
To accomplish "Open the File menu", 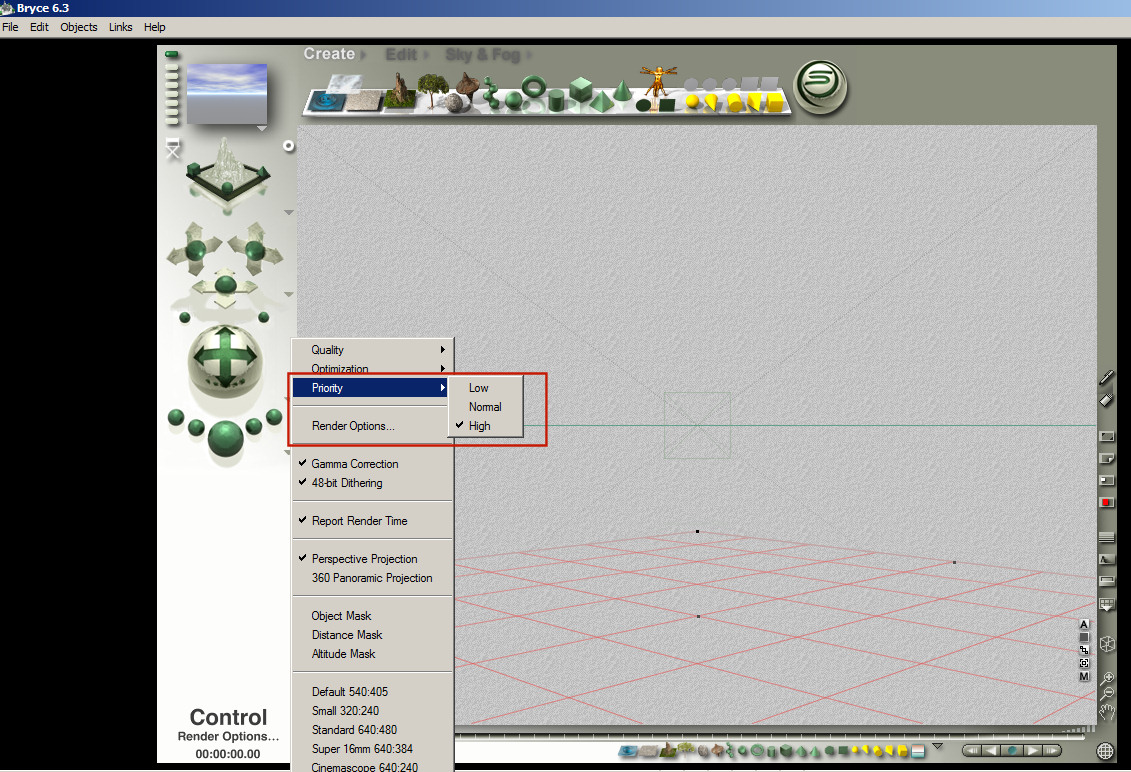I will click(11, 27).
